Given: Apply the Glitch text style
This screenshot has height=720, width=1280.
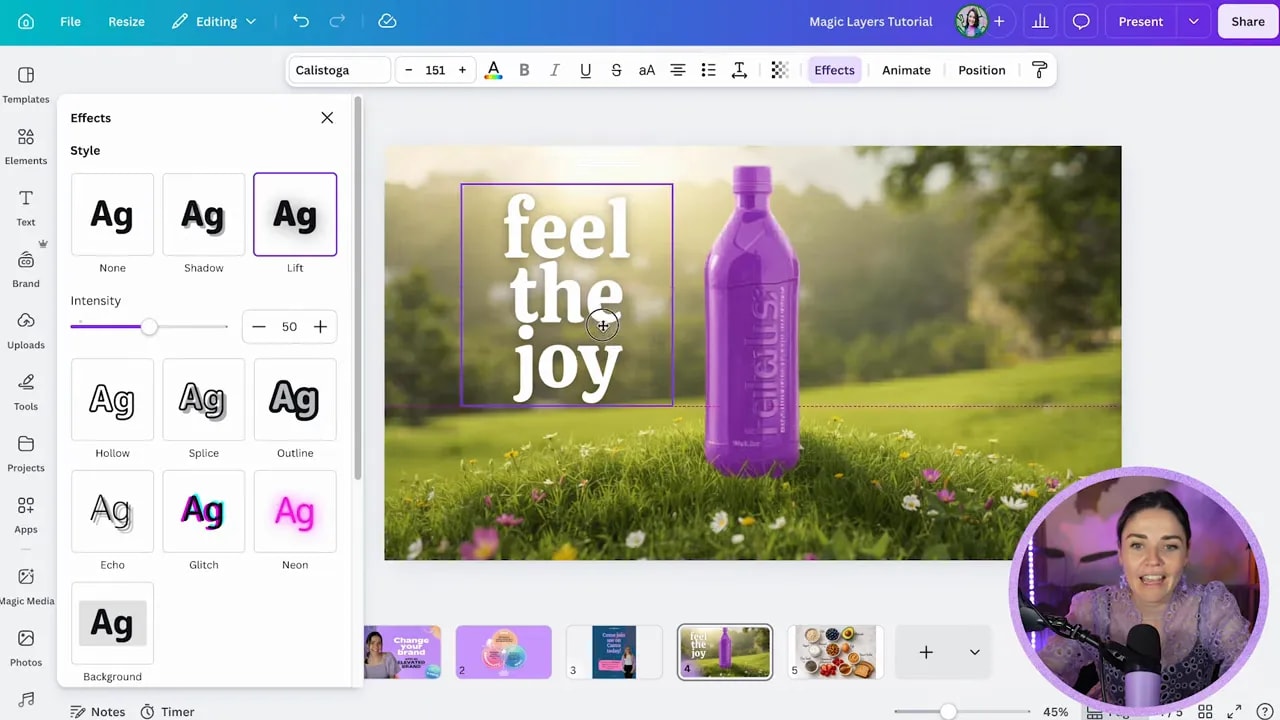Looking at the screenshot, I should point(203,511).
